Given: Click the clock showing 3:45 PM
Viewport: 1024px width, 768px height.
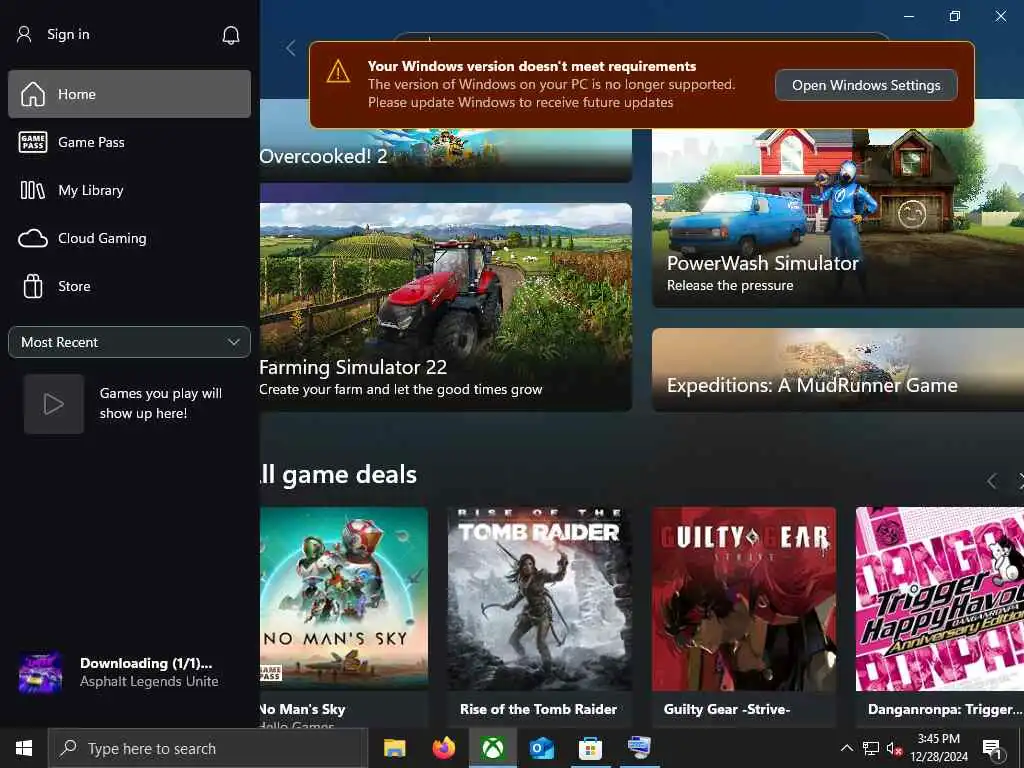Looking at the screenshot, I should coord(938,739).
